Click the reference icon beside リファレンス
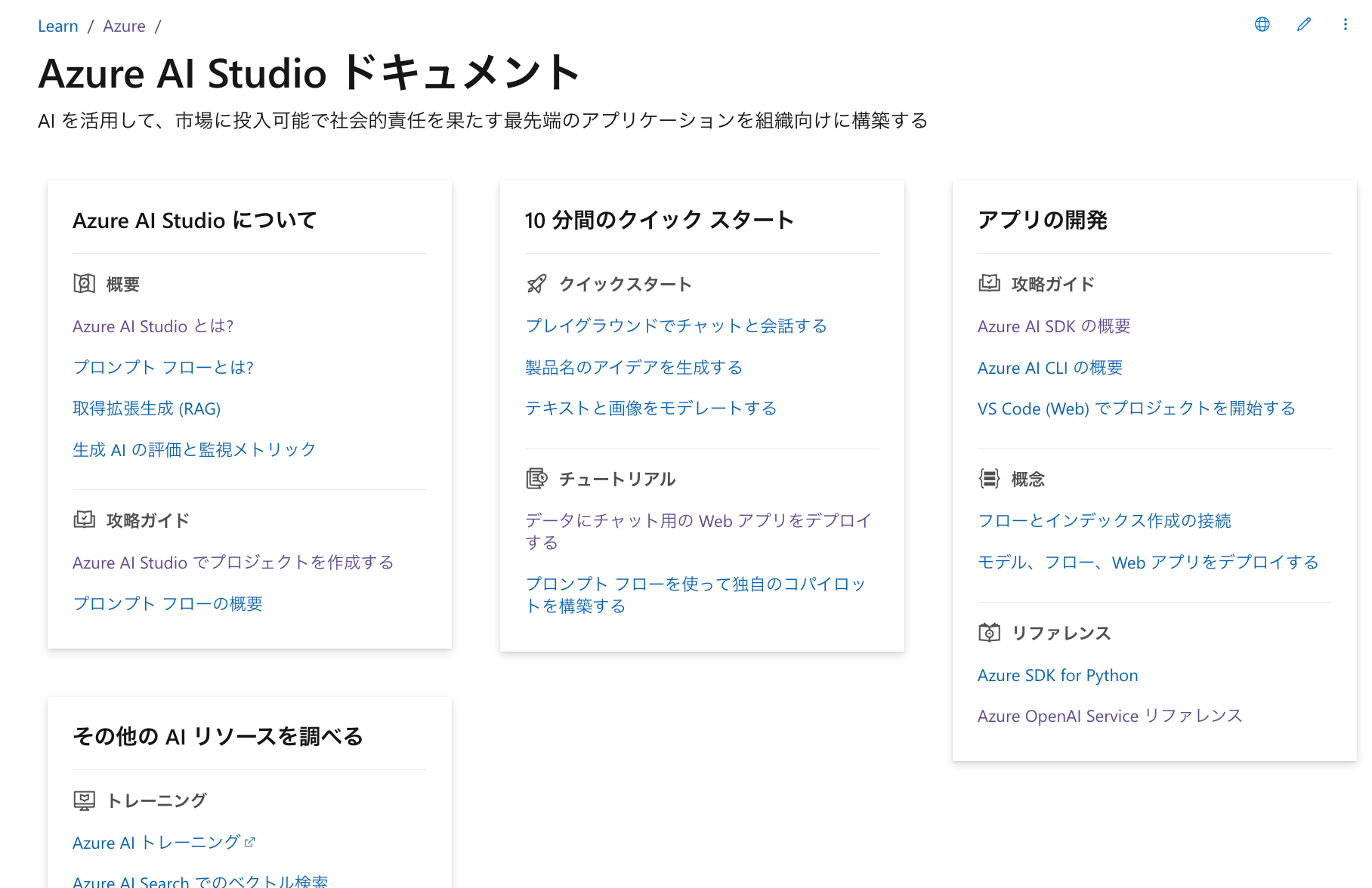Image resolution: width=1372 pixels, height=888 pixels. click(989, 632)
